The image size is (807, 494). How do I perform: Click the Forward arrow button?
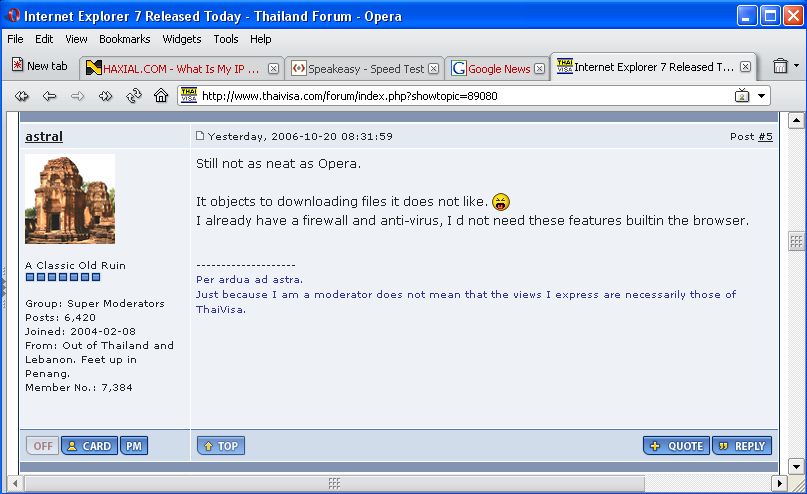(x=77, y=96)
